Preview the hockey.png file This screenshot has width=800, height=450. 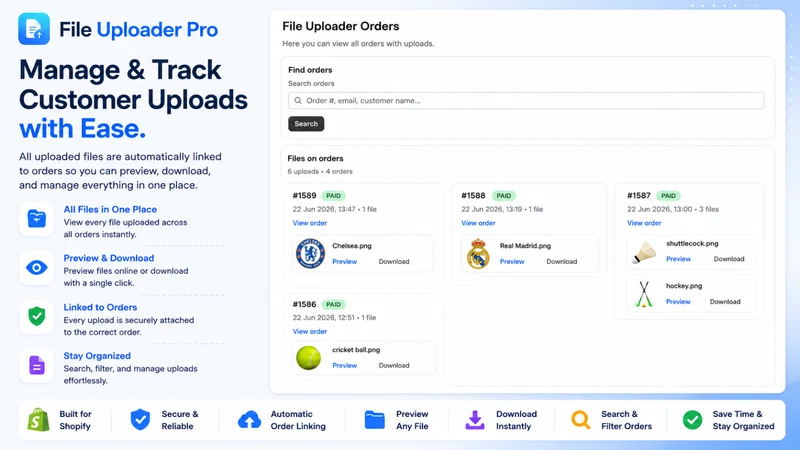click(678, 302)
